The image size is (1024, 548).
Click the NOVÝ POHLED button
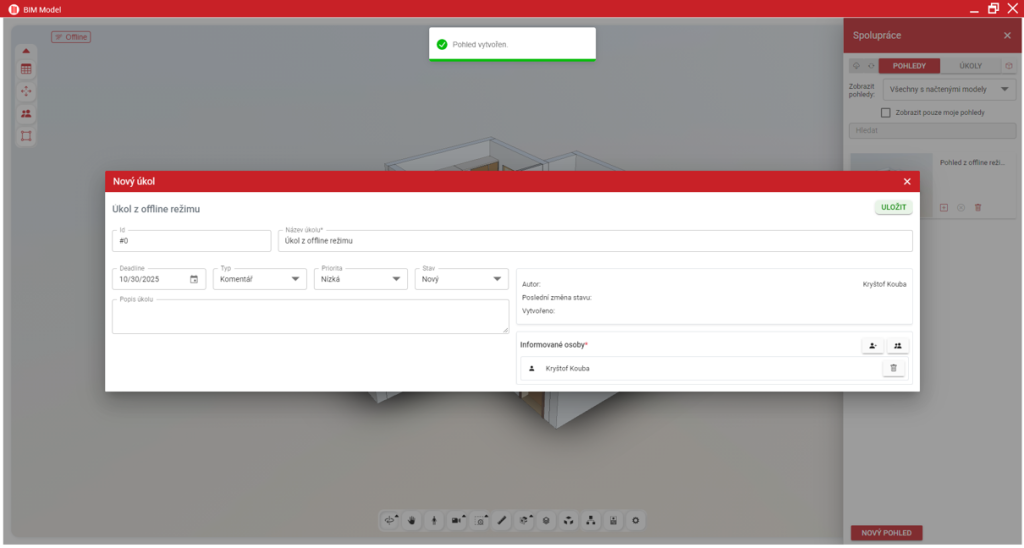click(x=886, y=533)
